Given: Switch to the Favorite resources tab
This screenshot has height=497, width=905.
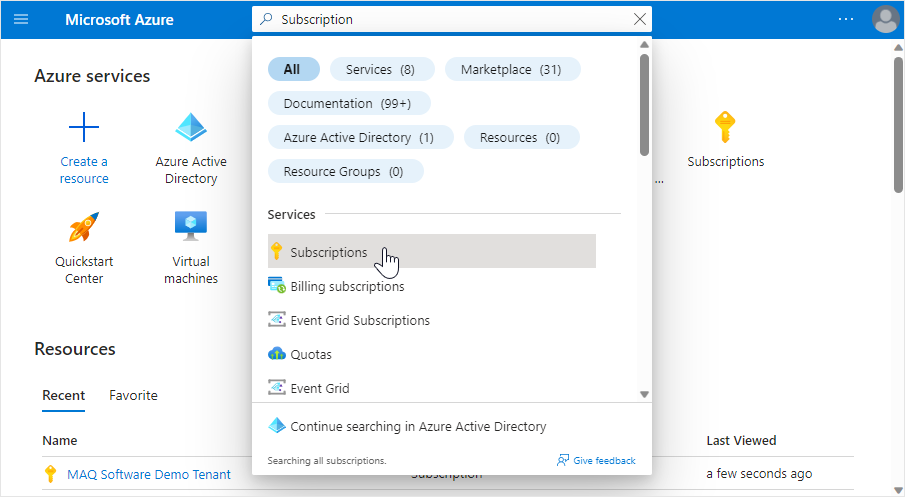Looking at the screenshot, I should click(x=133, y=395).
